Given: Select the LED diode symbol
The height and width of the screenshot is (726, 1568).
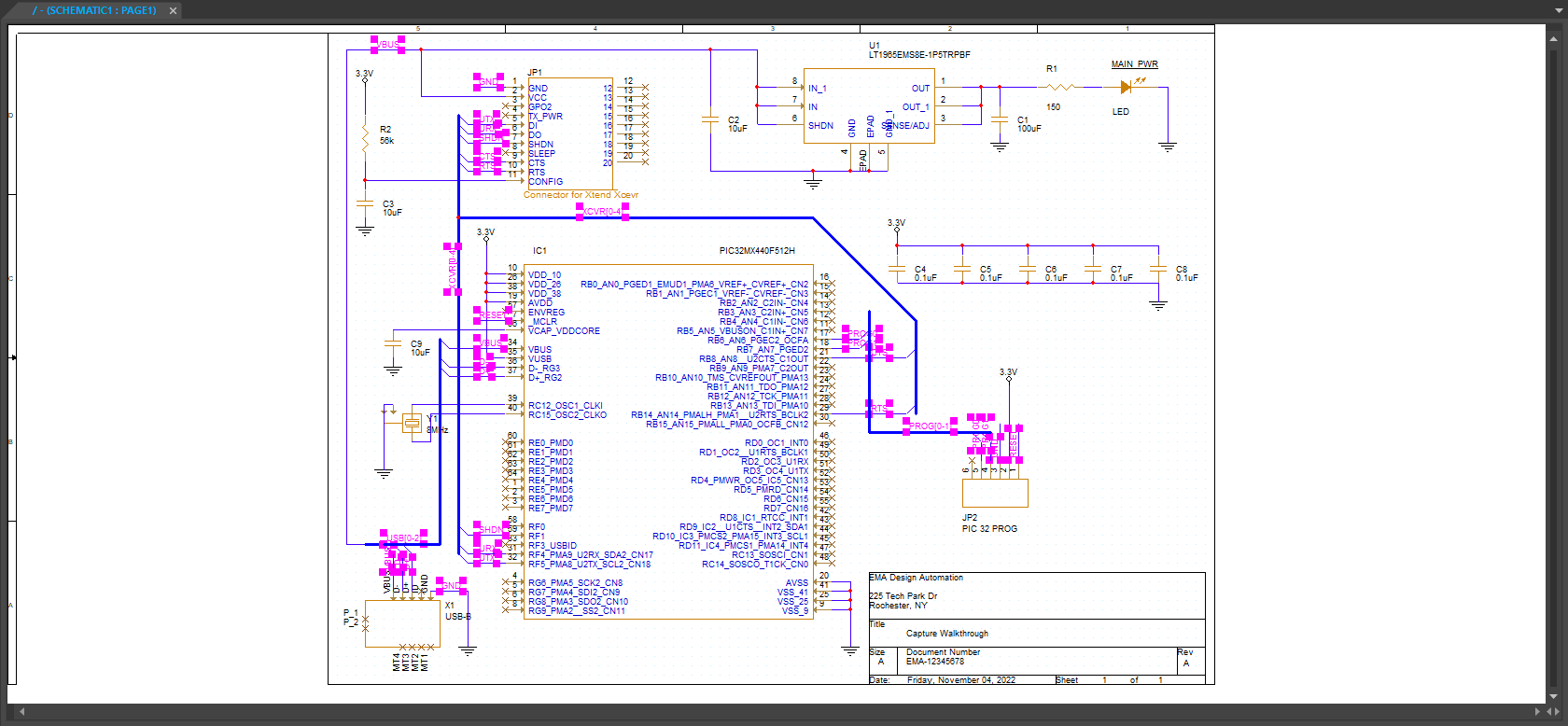Looking at the screenshot, I should [1126, 87].
